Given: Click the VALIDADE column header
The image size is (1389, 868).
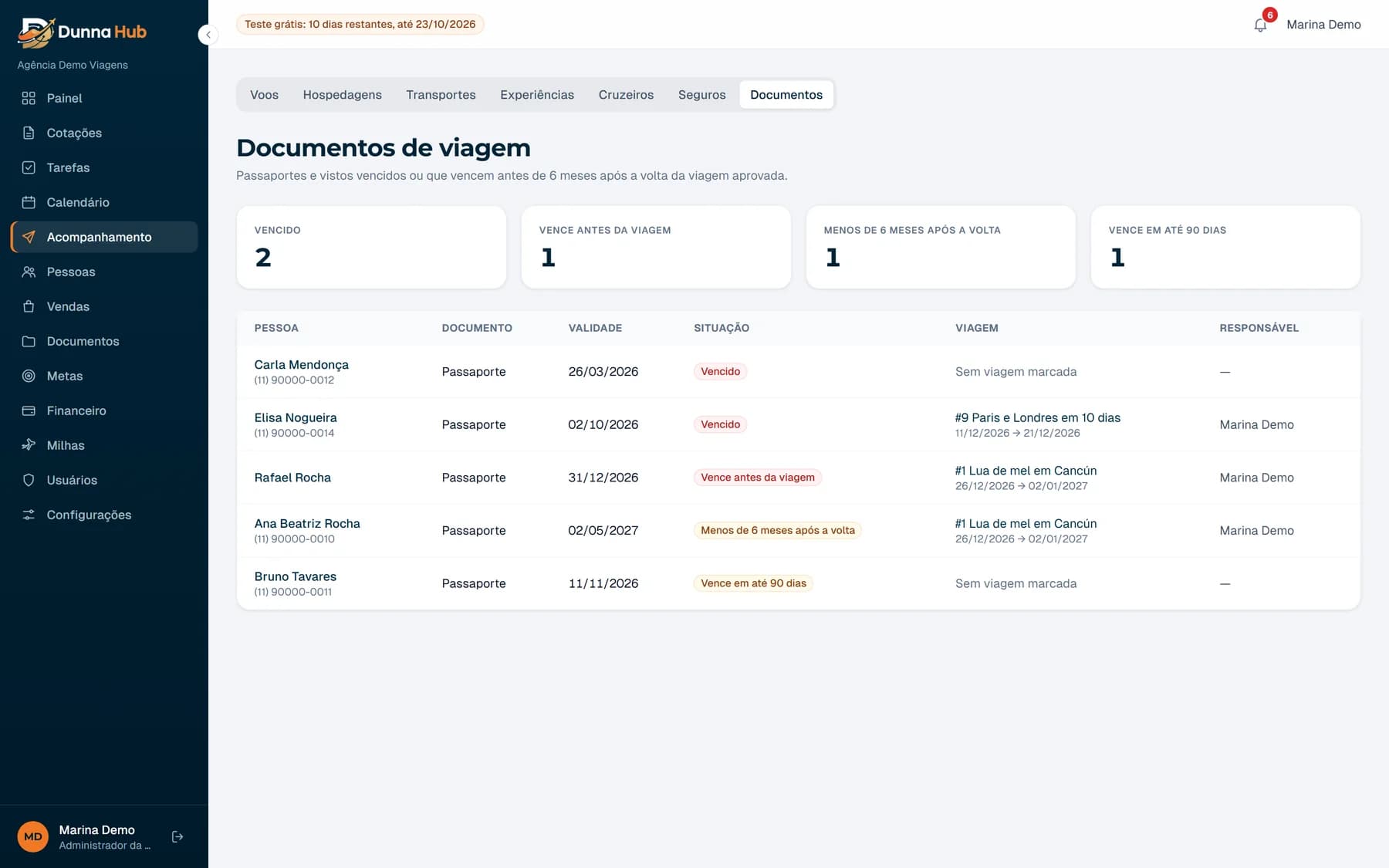Looking at the screenshot, I should click(595, 328).
